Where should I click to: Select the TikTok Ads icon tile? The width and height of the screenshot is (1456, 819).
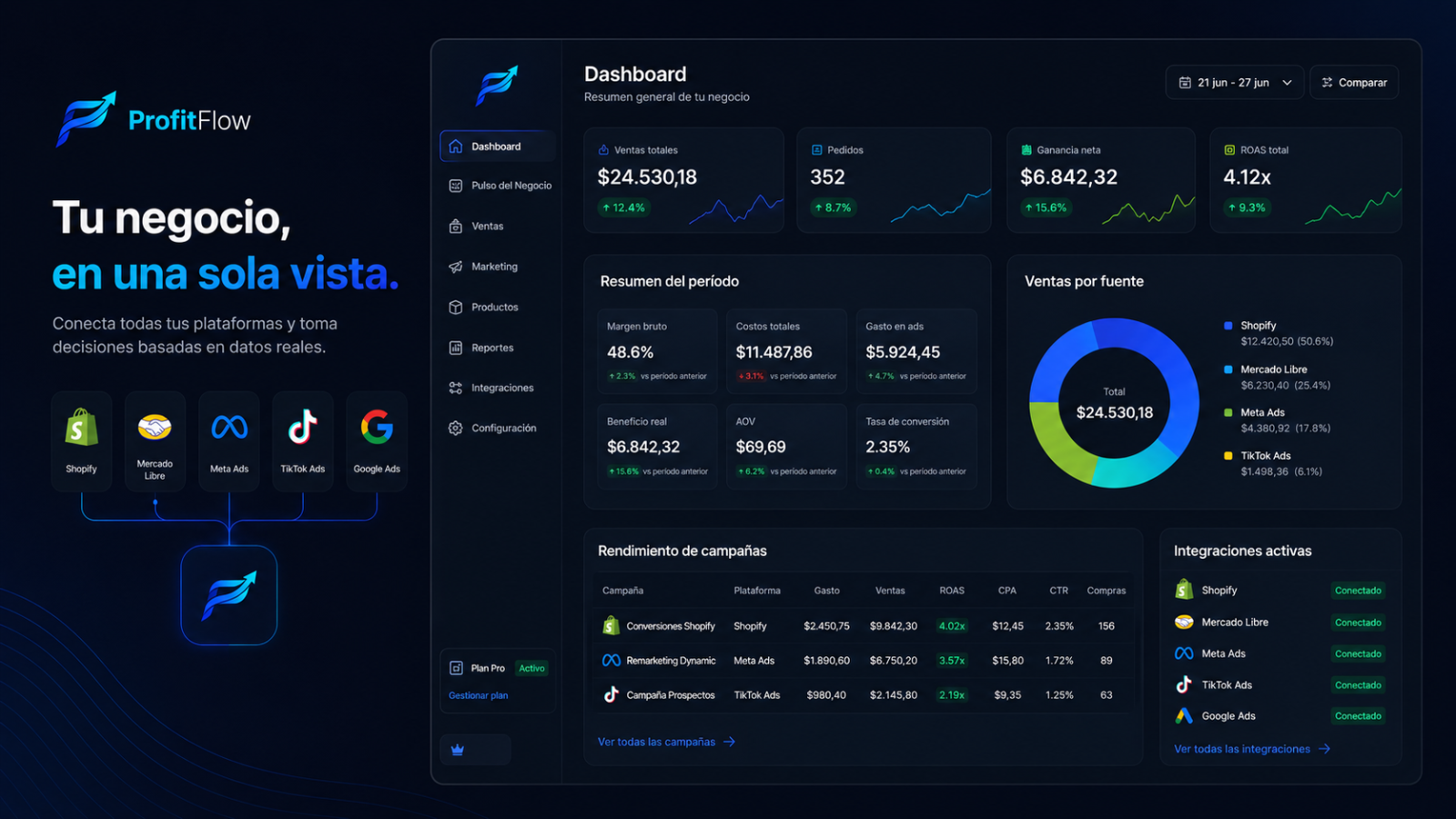(303, 441)
